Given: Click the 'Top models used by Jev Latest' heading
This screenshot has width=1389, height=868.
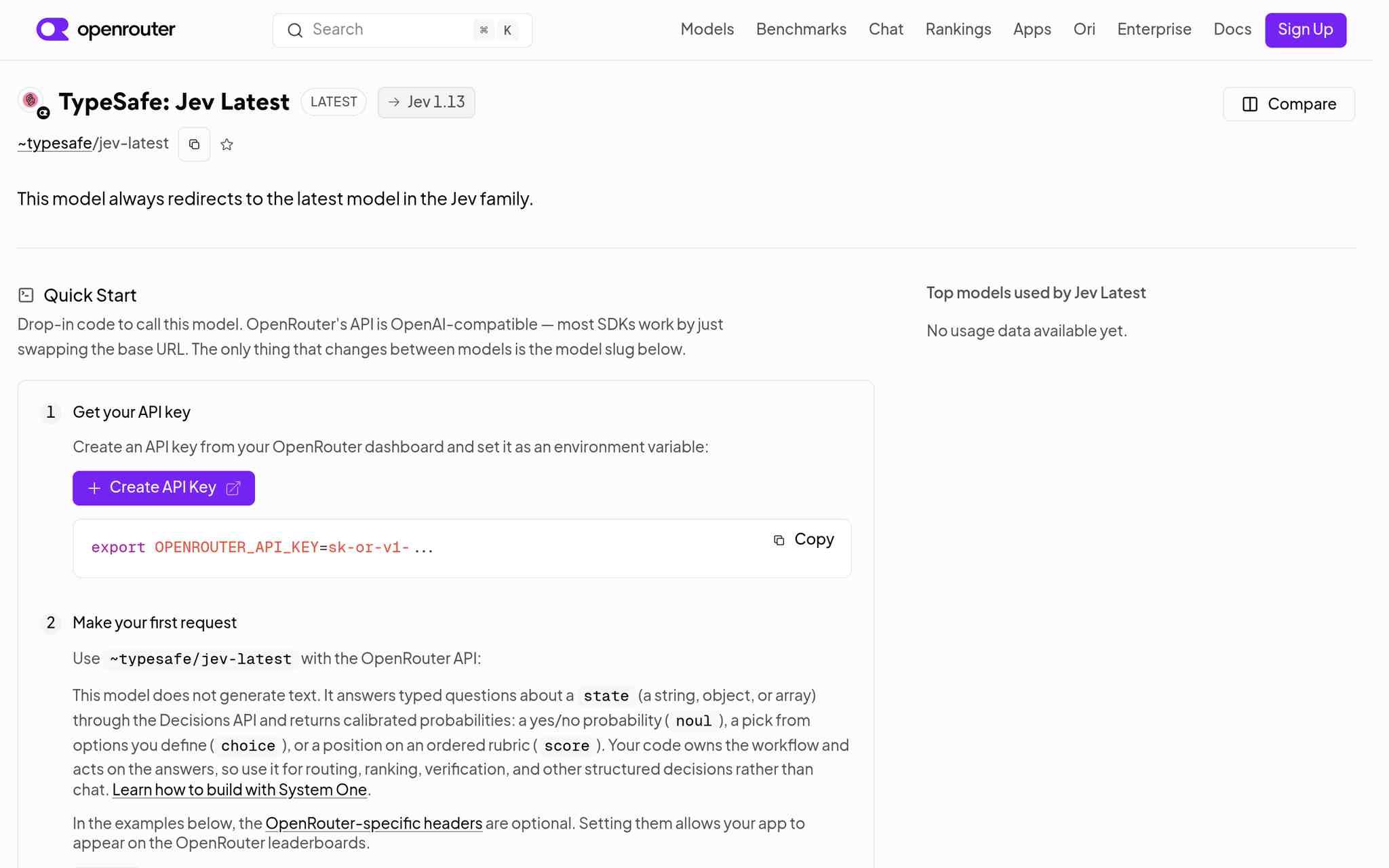Looking at the screenshot, I should [1036, 292].
